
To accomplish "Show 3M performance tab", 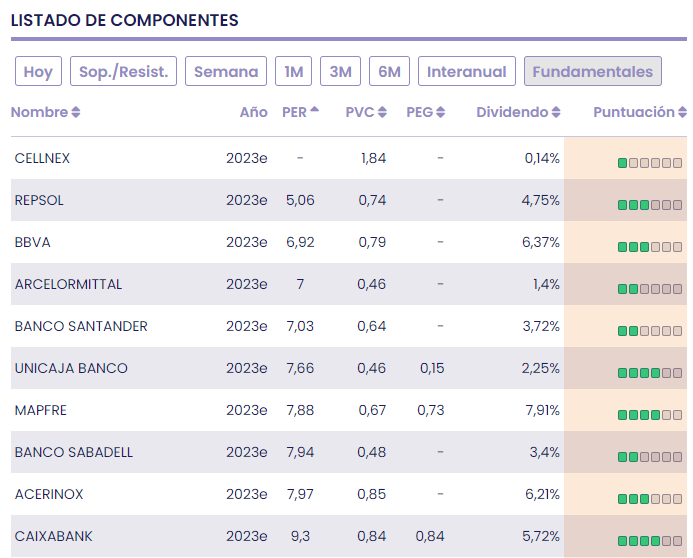I will point(340,72).
